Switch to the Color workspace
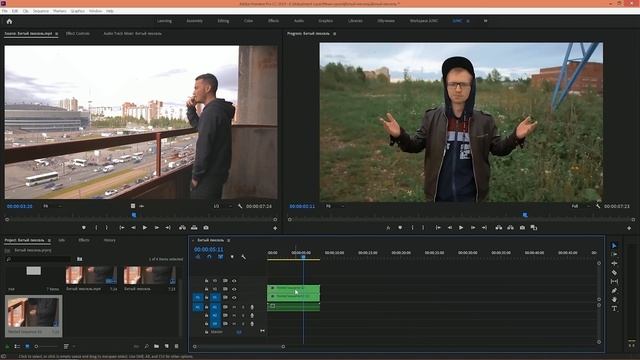 click(248, 21)
